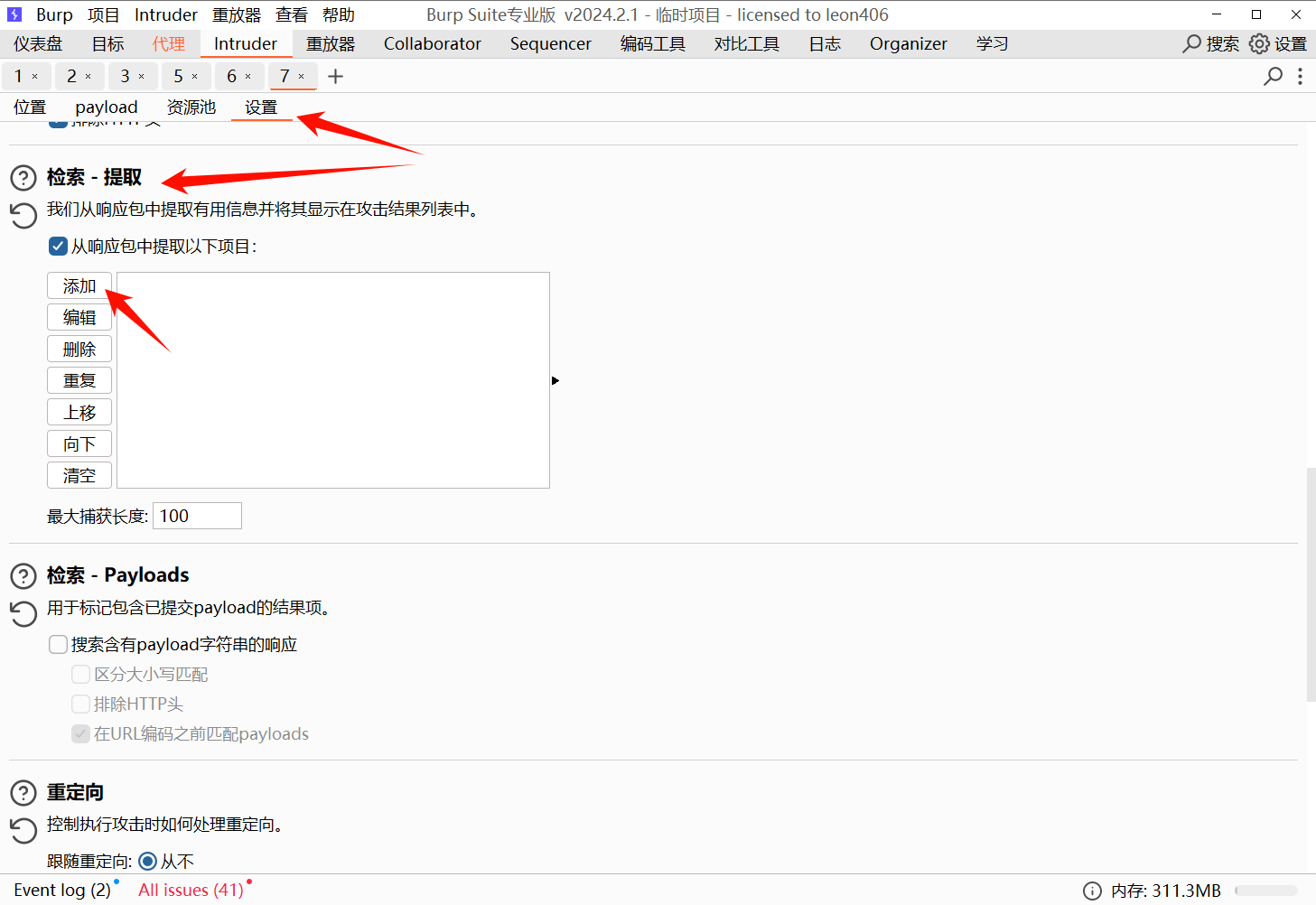Screen dimensions: 1316x905
Task: Switch to 日志 tab
Action: point(825,43)
